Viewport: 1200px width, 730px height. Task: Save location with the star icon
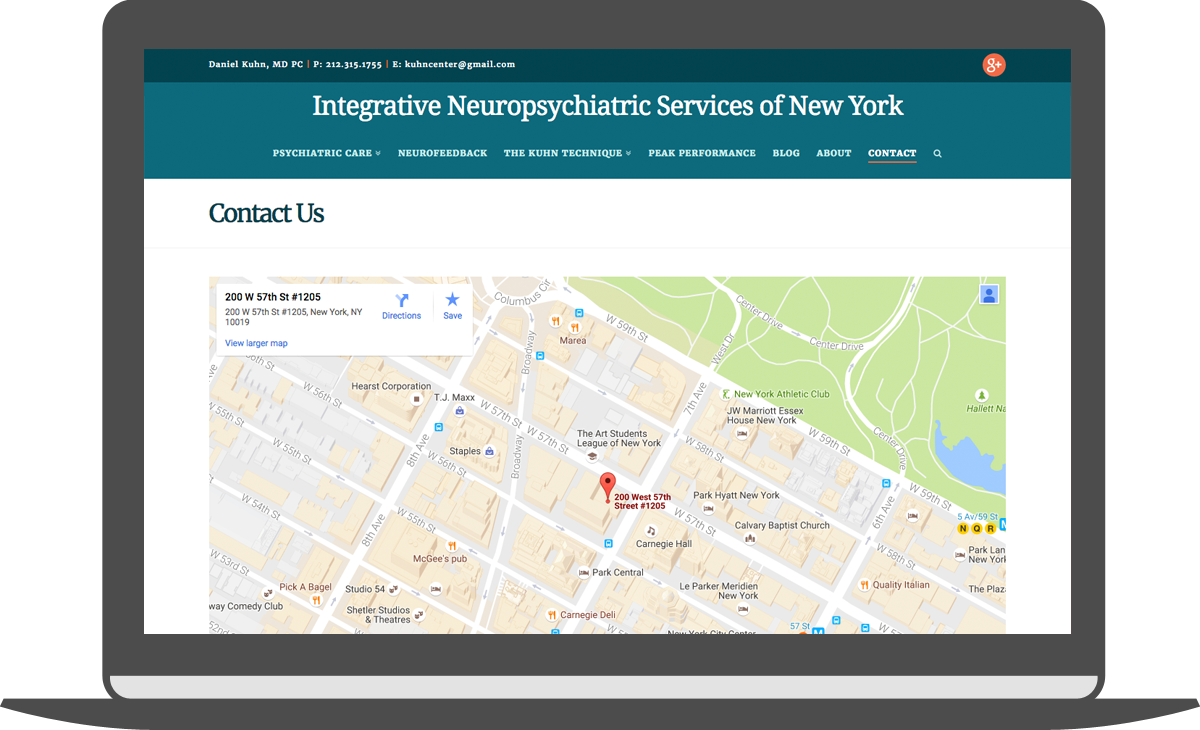[452, 300]
